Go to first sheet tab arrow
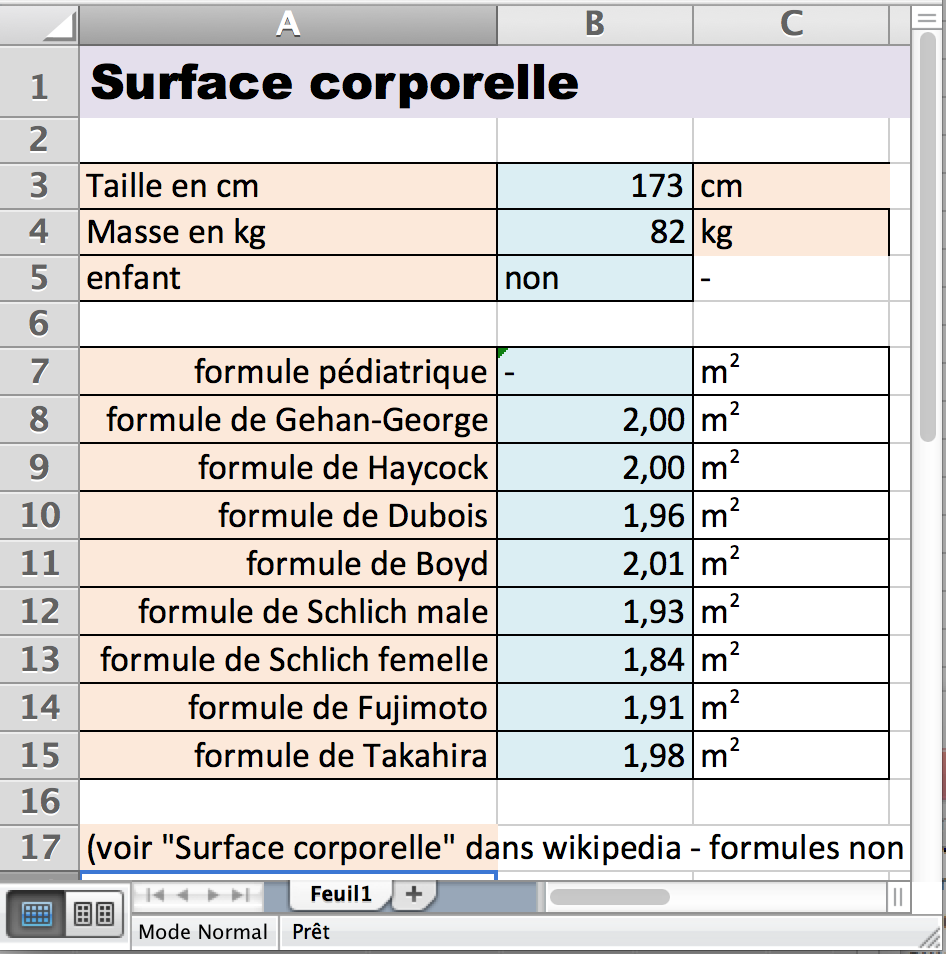 pyautogui.click(x=155, y=895)
